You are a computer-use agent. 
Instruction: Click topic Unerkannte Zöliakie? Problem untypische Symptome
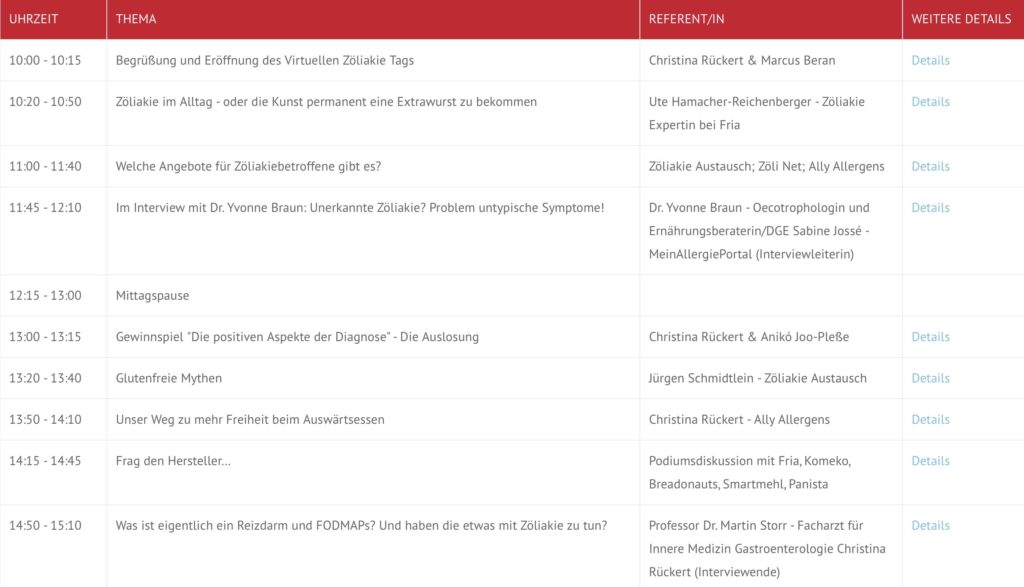coord(360,207)
